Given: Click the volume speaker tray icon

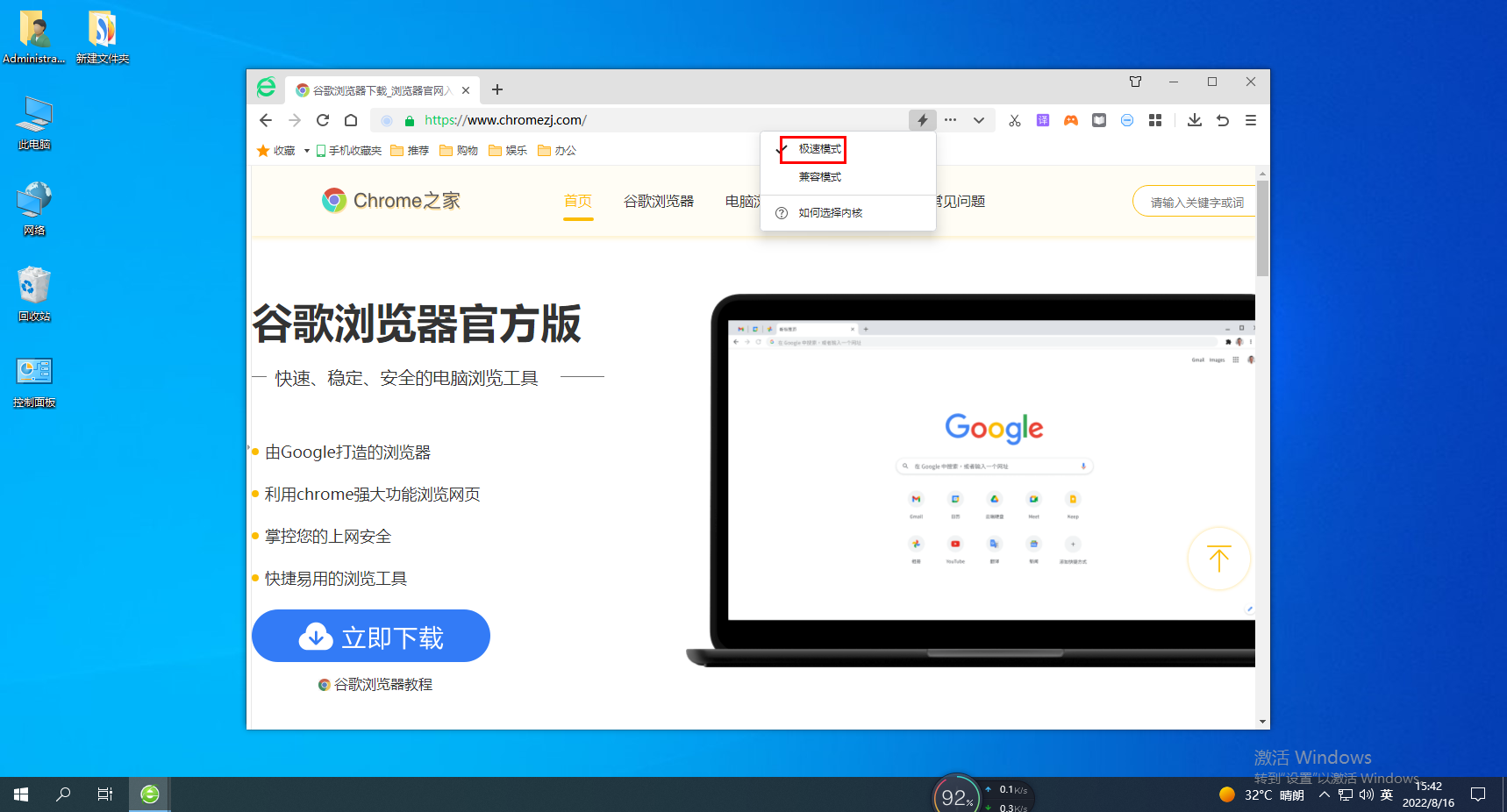Looking at the screenshot, I should click(x=1366, y=794).
